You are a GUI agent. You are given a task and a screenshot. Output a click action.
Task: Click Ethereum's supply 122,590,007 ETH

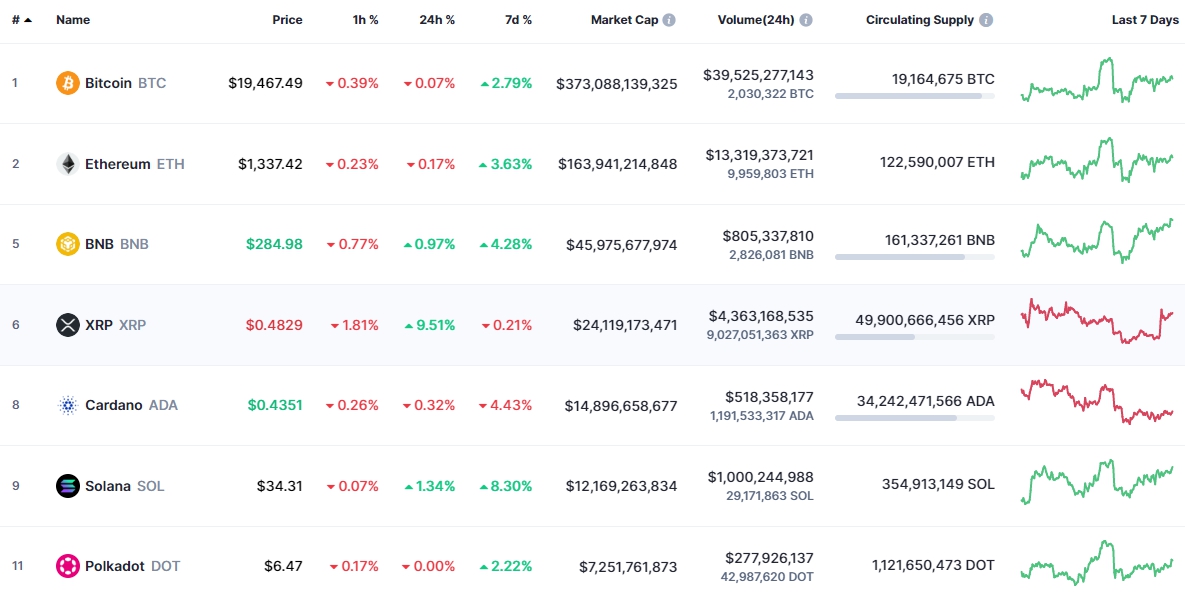938,162
